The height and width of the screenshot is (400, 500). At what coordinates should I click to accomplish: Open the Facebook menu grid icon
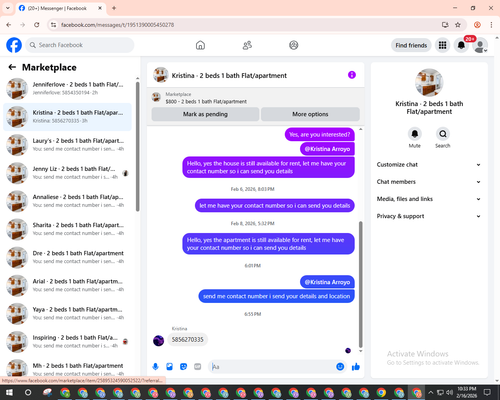click(442, 45)
